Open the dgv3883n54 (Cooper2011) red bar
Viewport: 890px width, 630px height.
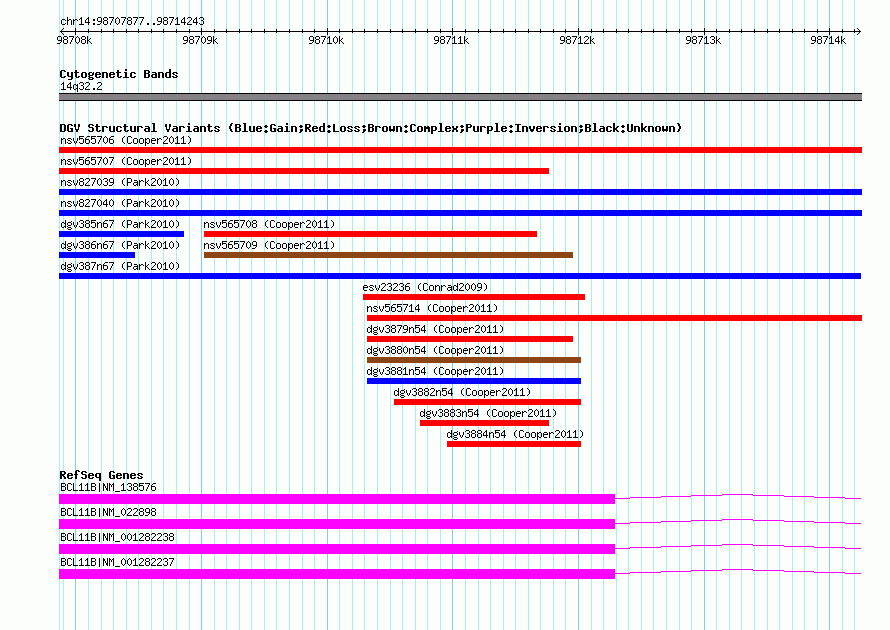(x=485, y=423)
